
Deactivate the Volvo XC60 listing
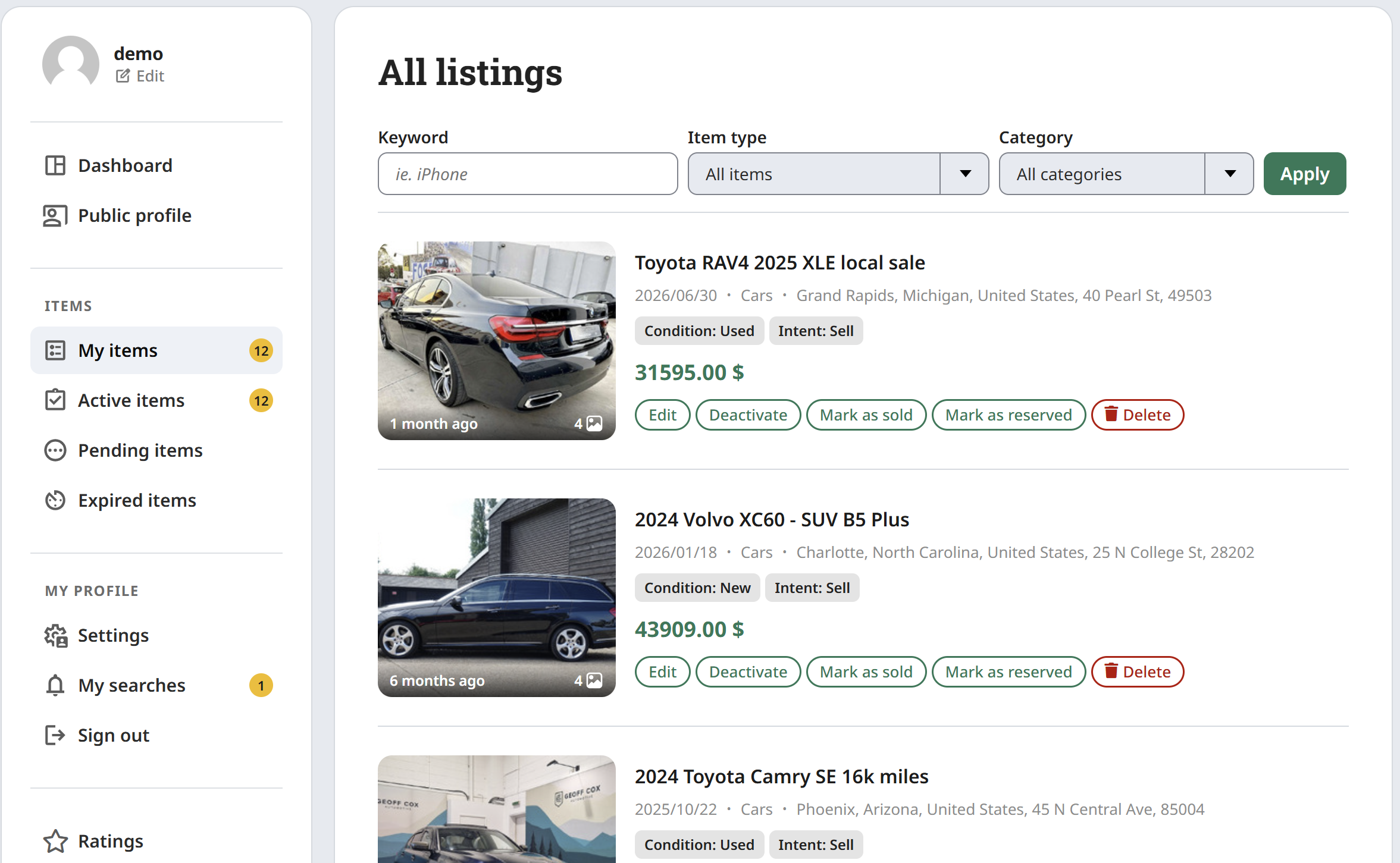(748, 671)
